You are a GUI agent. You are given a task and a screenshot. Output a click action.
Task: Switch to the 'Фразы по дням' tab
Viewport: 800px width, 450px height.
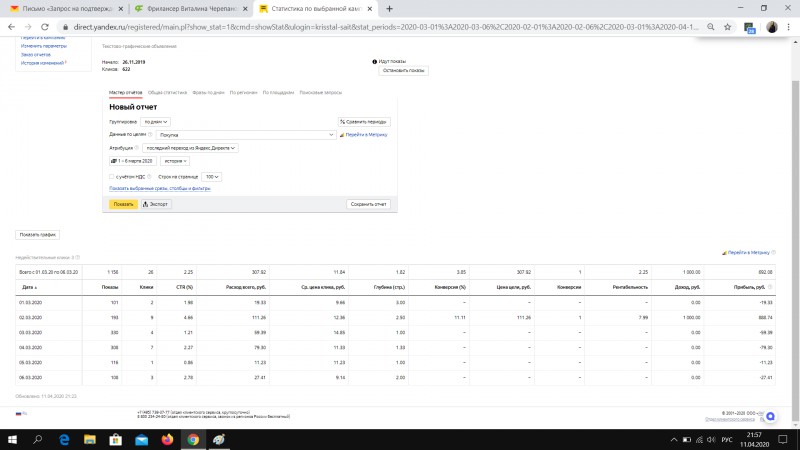point(208,92)
